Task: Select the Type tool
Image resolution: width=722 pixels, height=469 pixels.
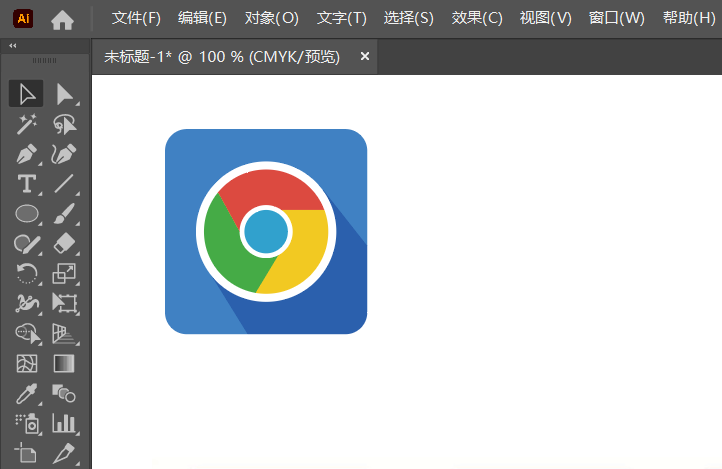Action: click(x=26, y=184)
